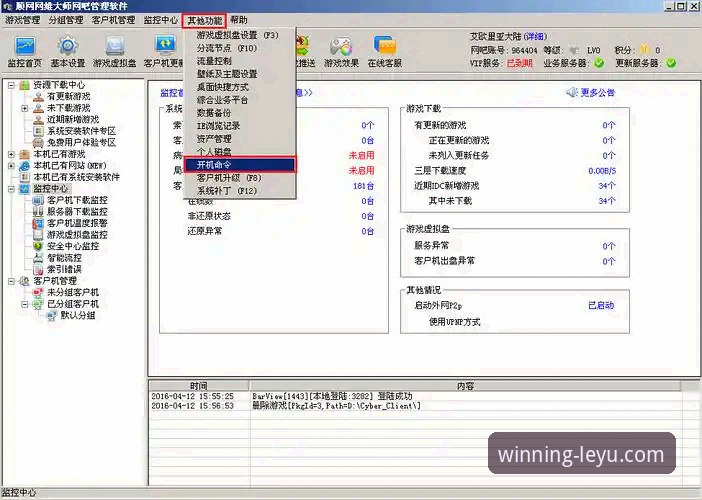Open the 客户机管理 menu in menu bar
Image resolution: width=702 pixels, height=500 pixels.
[x=113, y=20]
